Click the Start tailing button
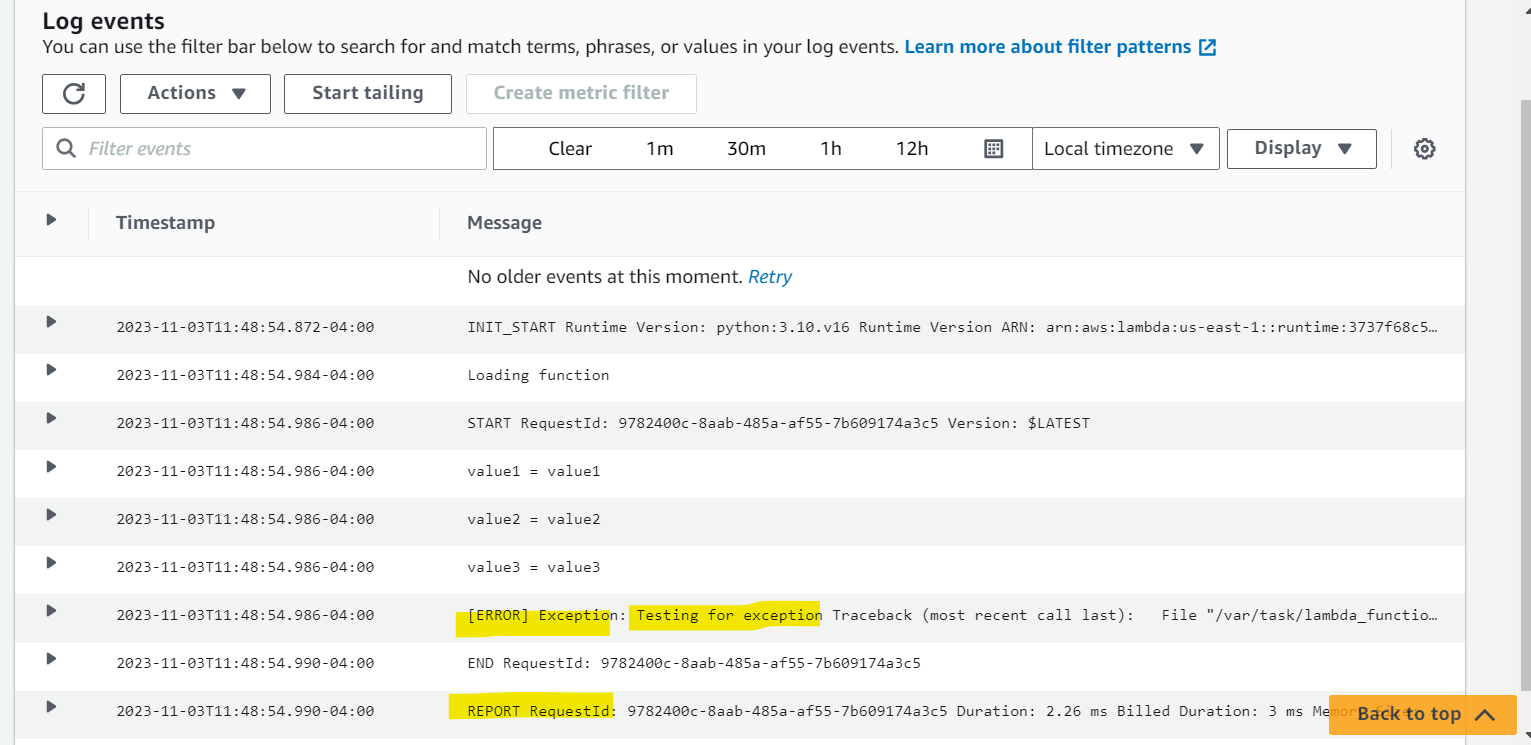The height and width of the screenshot is (745, 1531). pos(367,93)
